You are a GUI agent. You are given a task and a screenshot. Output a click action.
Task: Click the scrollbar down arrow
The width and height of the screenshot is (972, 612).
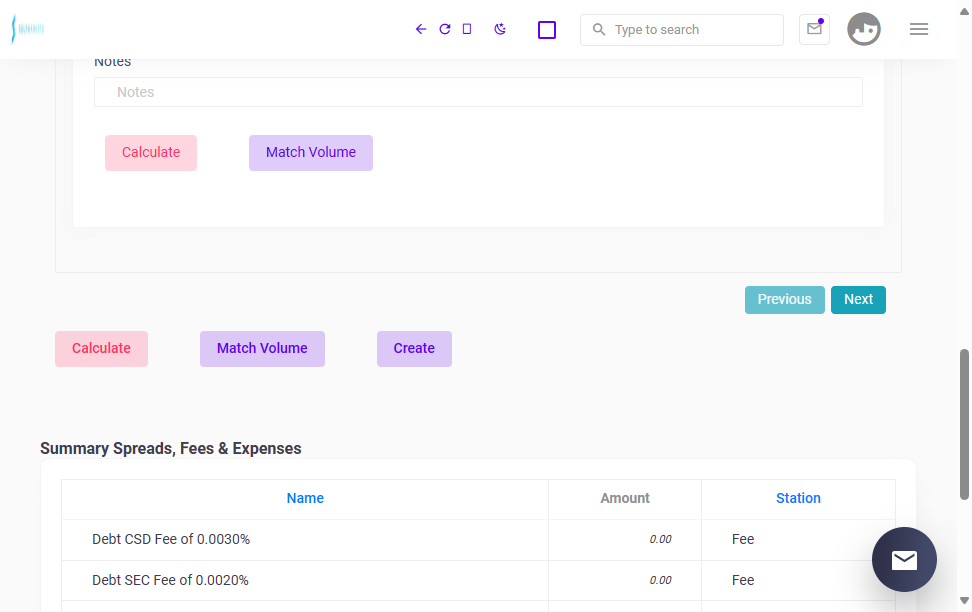964,600
